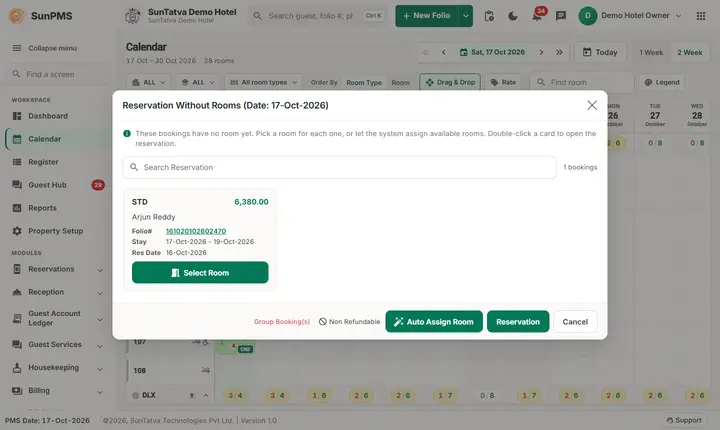This screenshot has width=720, height=430.
Task: Open folio link 161020102602470
Action: coord(196,231)
